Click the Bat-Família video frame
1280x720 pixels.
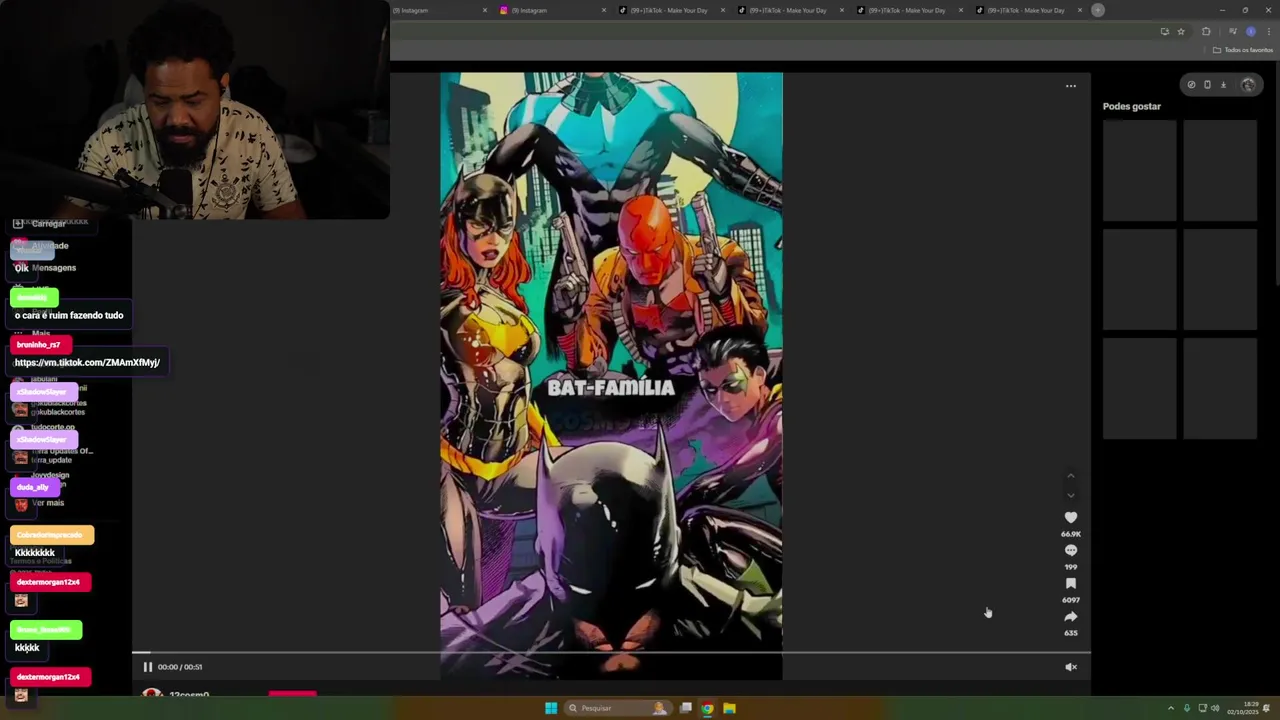coord(611,375)
